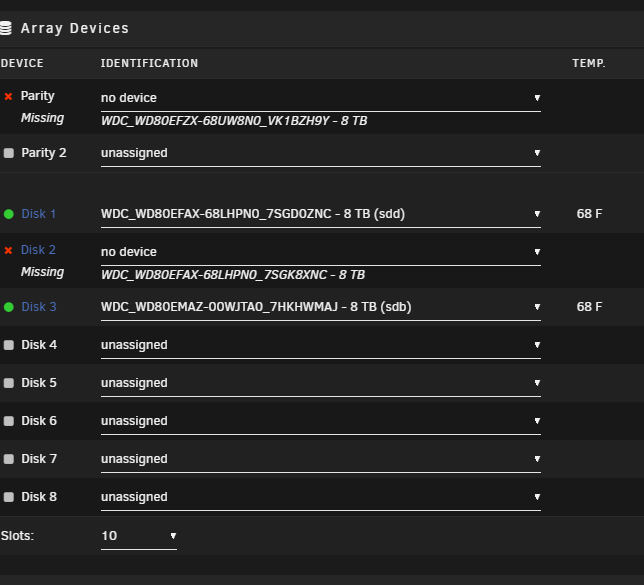This screenshot has height=585, width=644.
Task: Click the green status dot for Disk 1
Action: (x=9, y=214)
